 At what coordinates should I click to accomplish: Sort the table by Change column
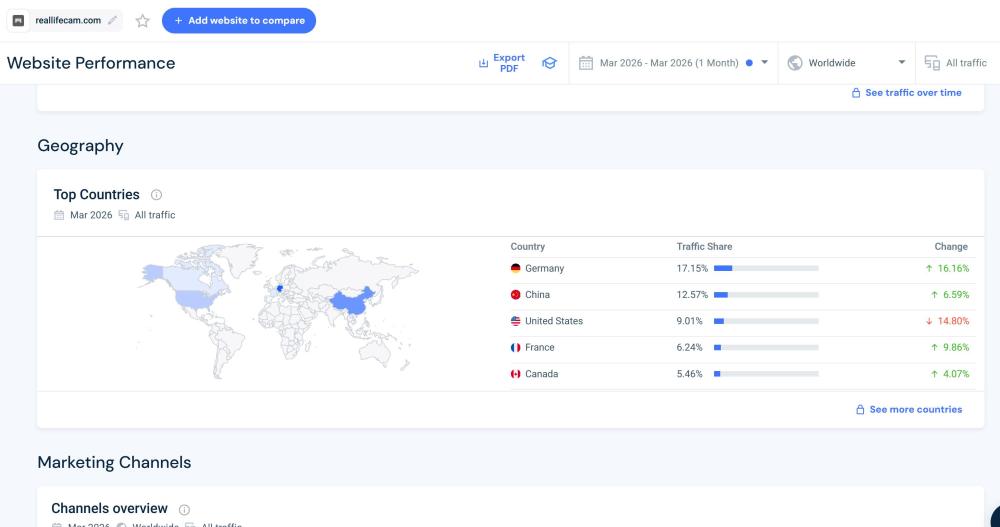click(x=950, y=247)
